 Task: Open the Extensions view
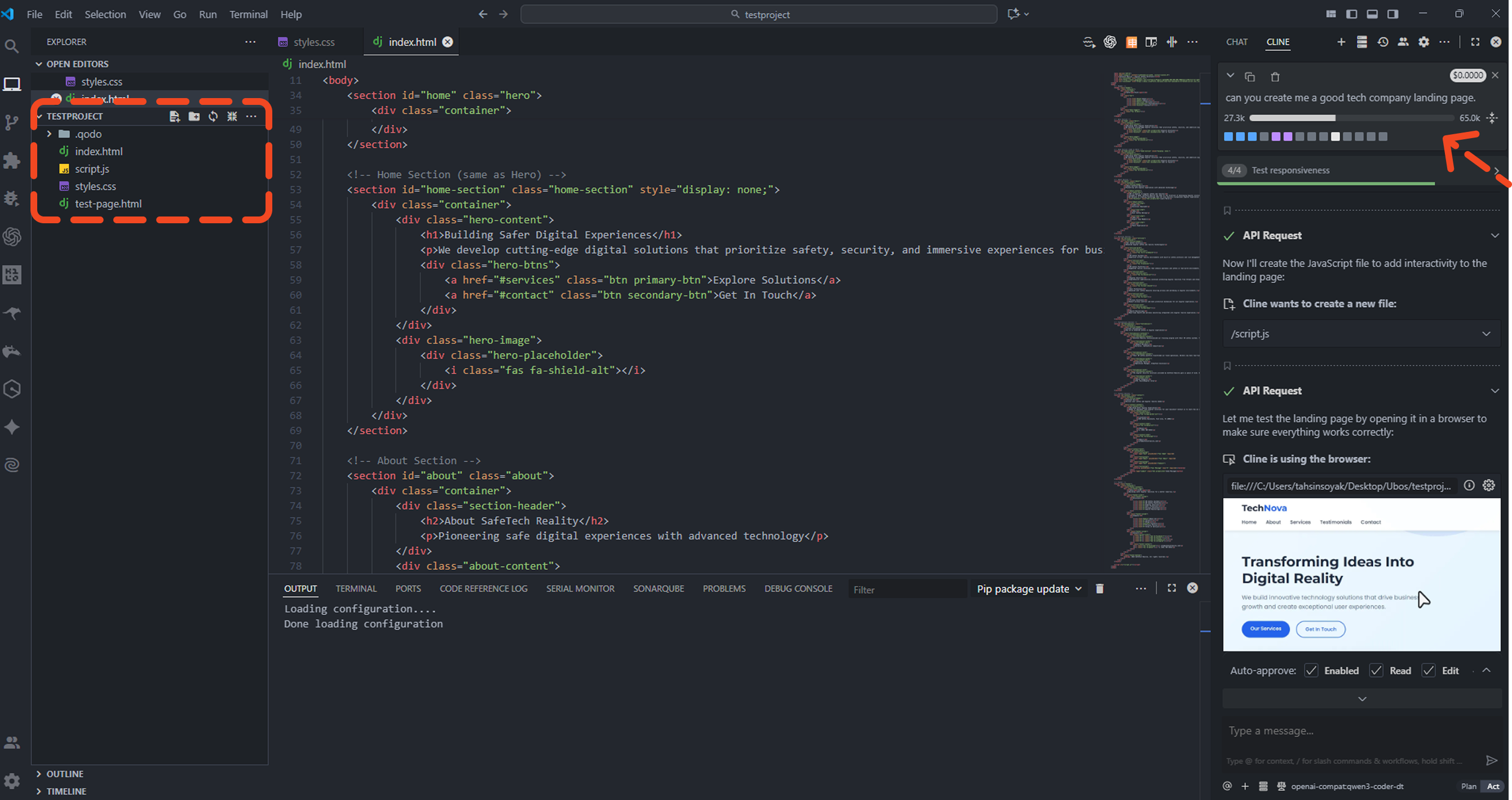[x=12, y=160]
